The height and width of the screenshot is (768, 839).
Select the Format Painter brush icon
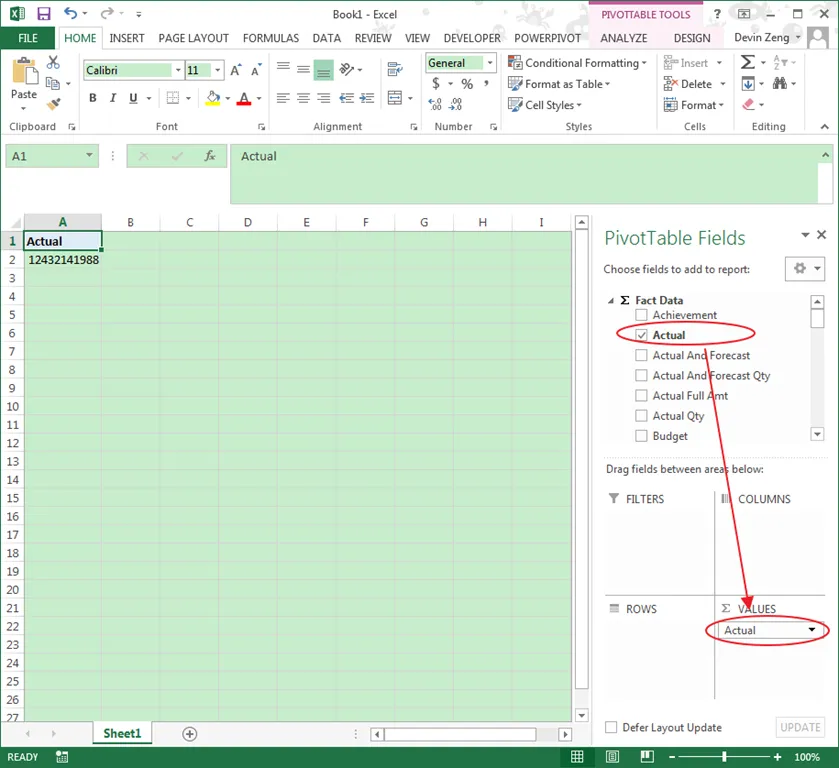(53, 104)
